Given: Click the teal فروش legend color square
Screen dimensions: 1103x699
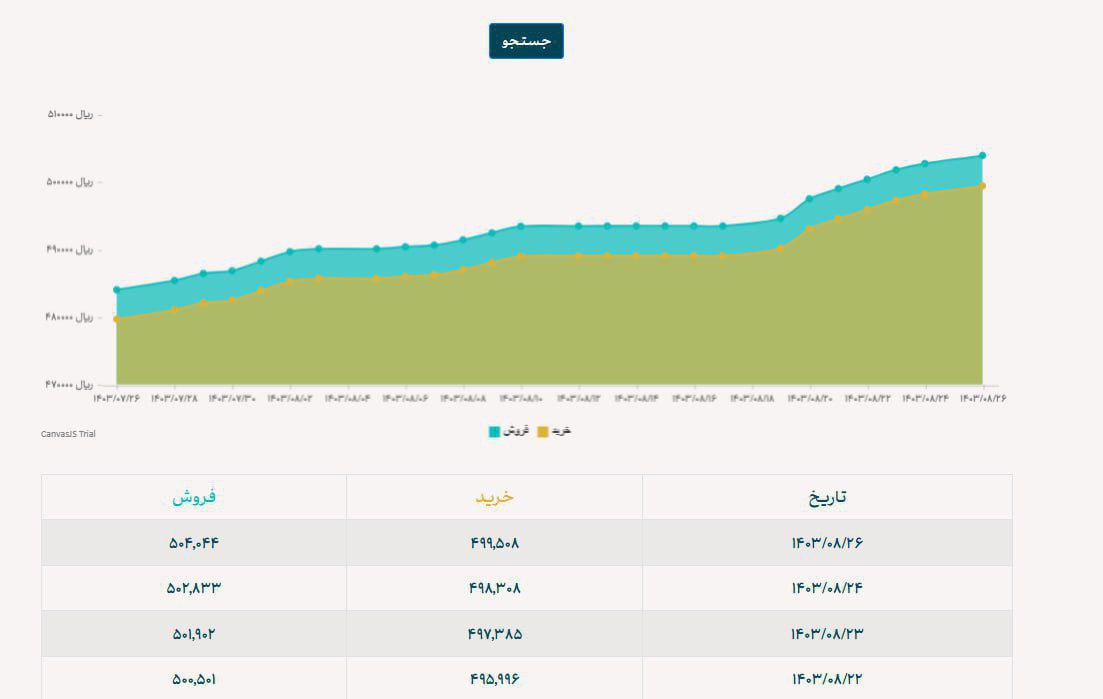Looking at the screenshot, I should point(495,432).
